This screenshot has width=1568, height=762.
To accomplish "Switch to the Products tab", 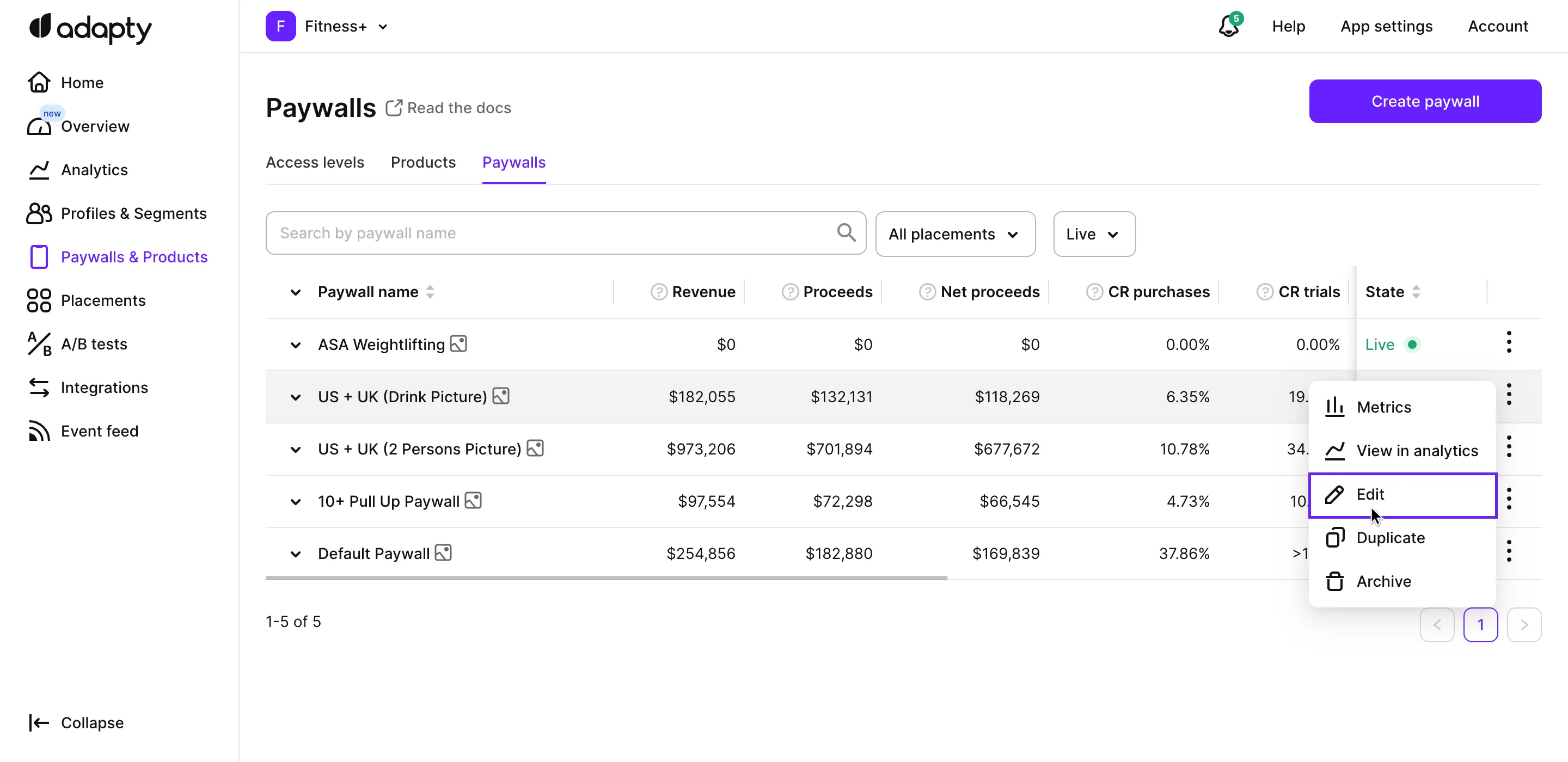I will click(423, 163).
